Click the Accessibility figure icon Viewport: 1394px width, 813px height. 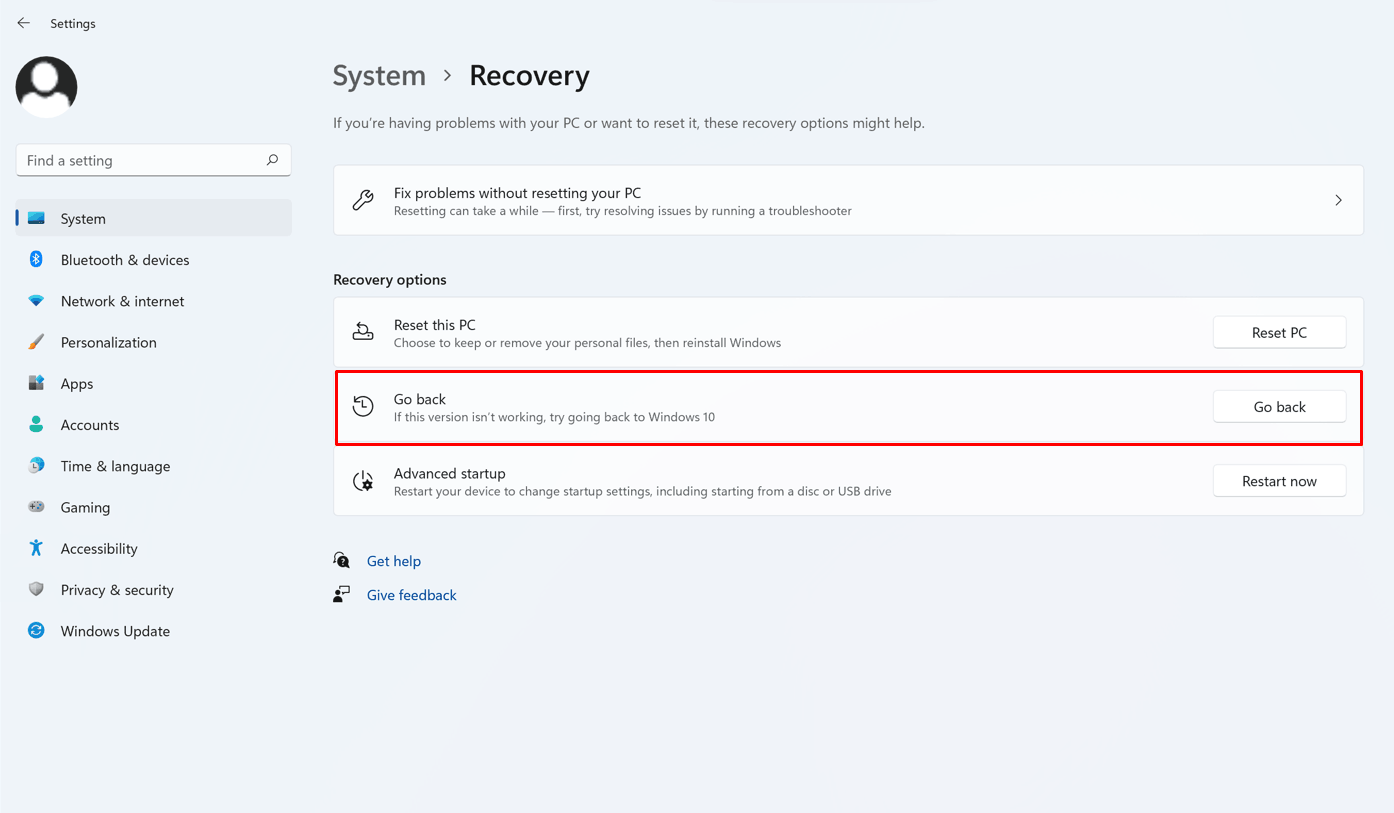click(36, 548)
